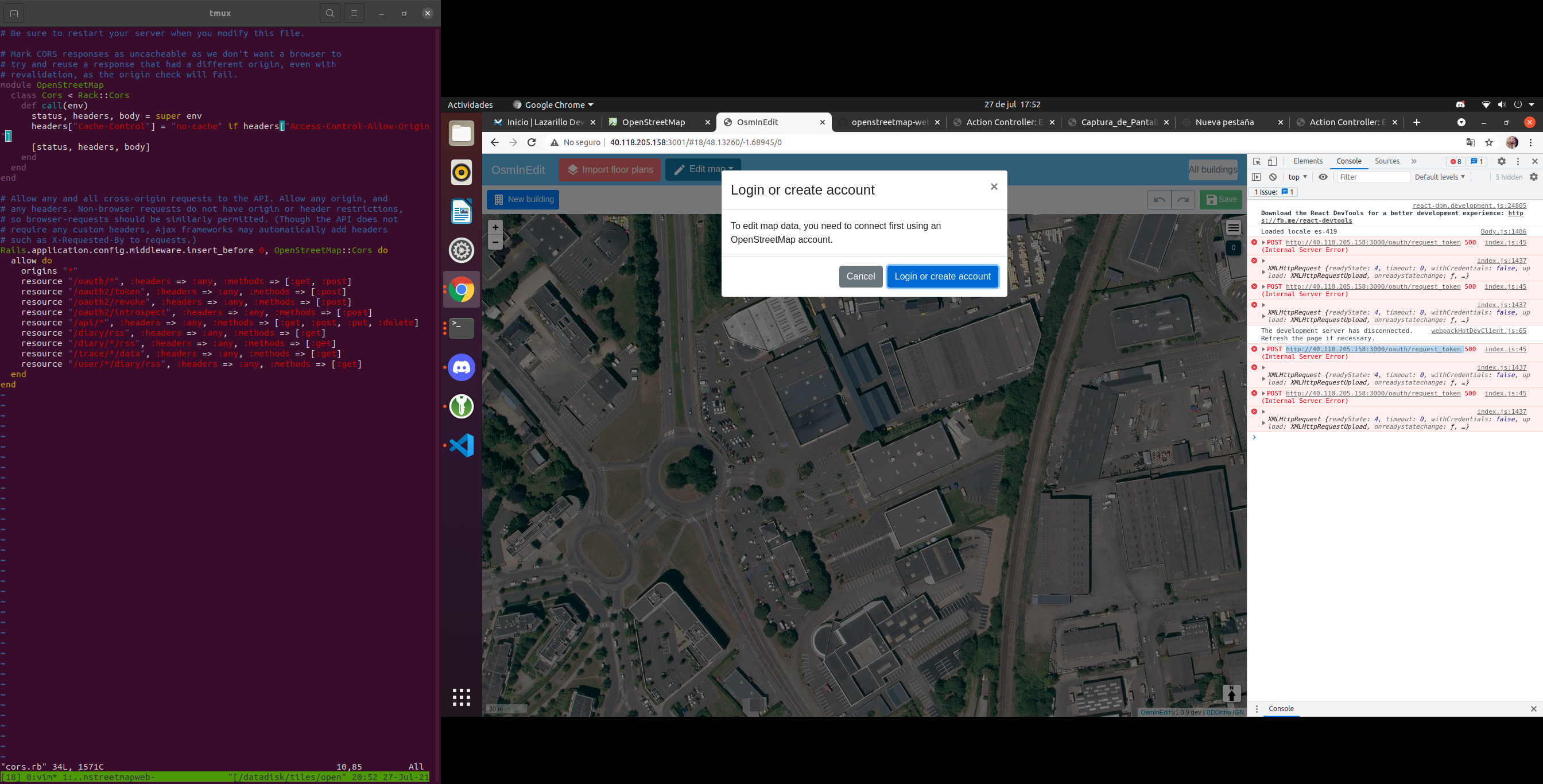Viewport: 1543px width, 784px height.
Task: Open new terminal tab icon
Action: point(14,13)
